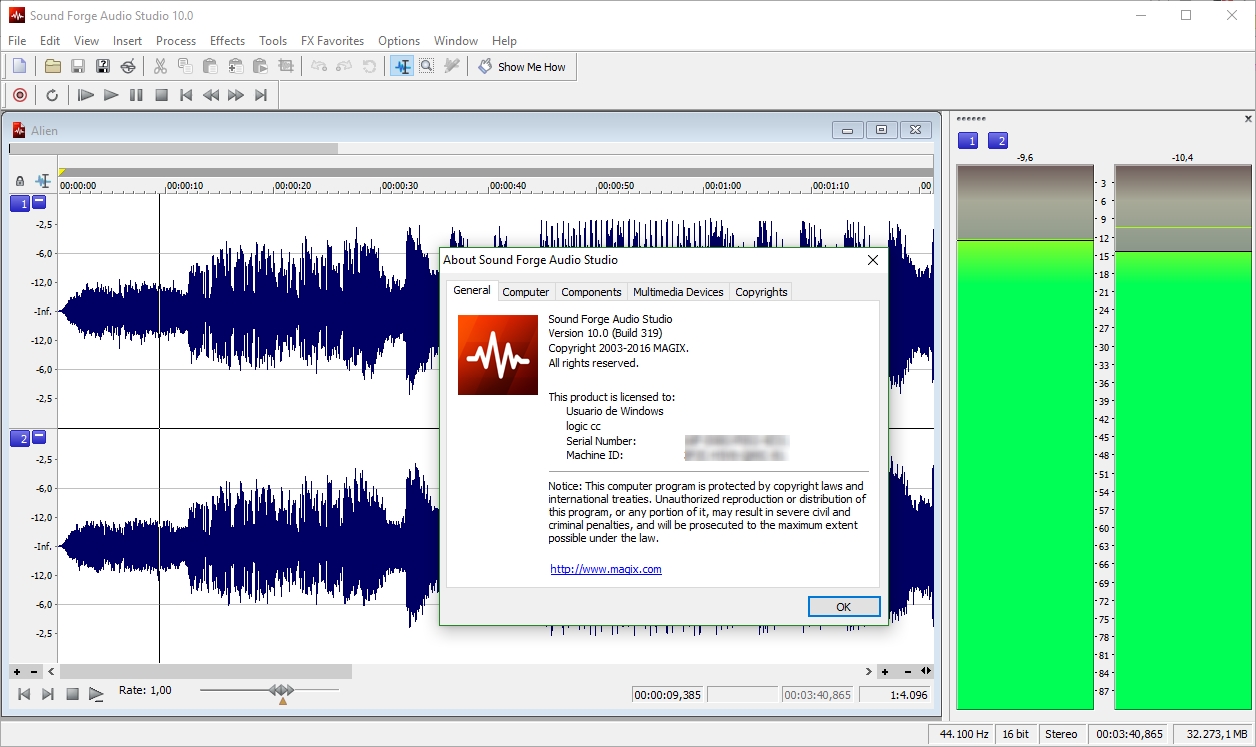Pause playback in the transport toolbar
This screenshot has height=747, width=1256.
coord(136,95)
